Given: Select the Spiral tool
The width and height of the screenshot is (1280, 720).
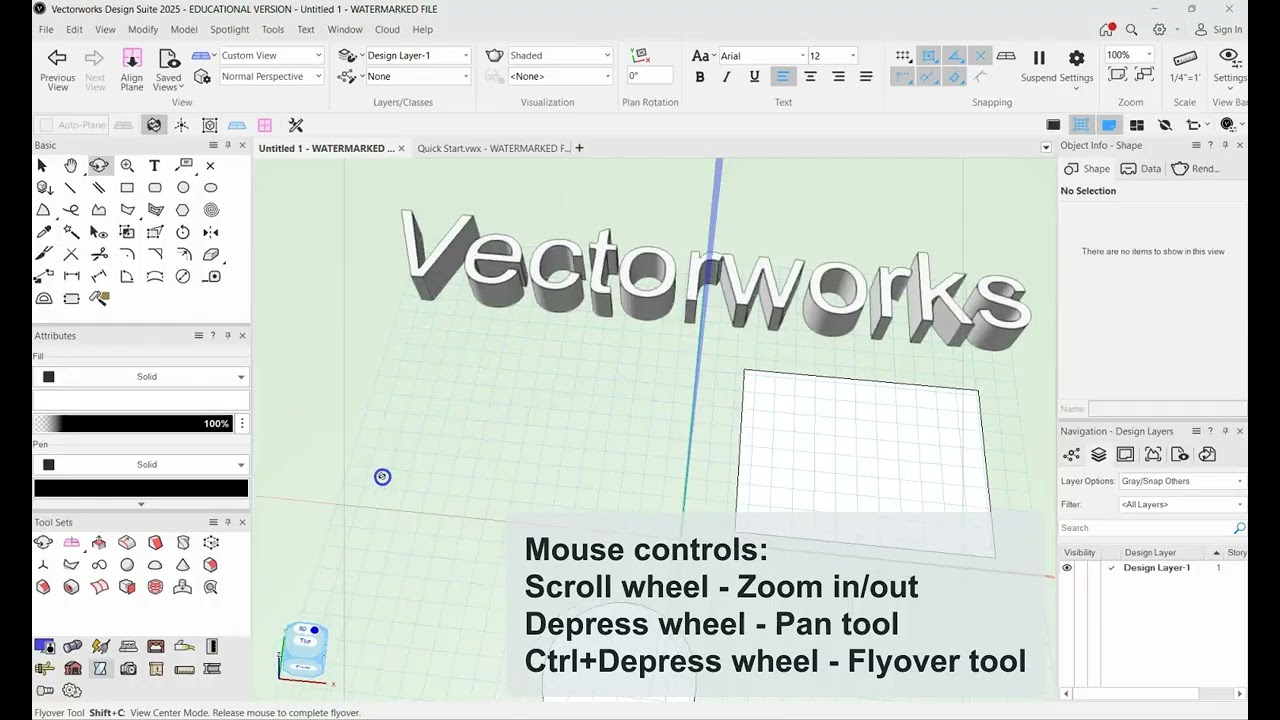Looking at the screenshot, I should [211, 210].
